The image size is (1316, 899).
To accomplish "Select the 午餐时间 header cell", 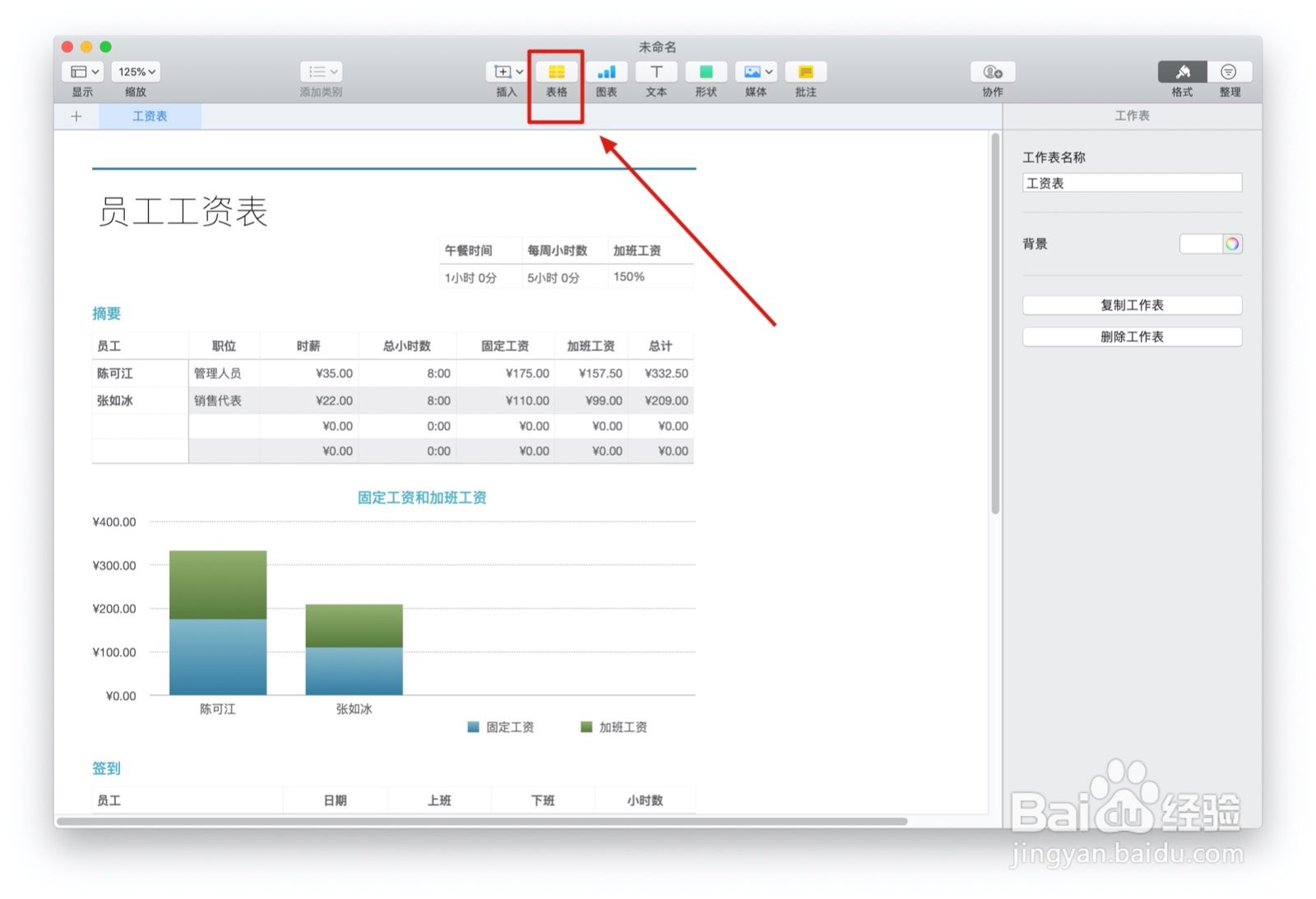I will pyautogui.click(x=480, y=250).
